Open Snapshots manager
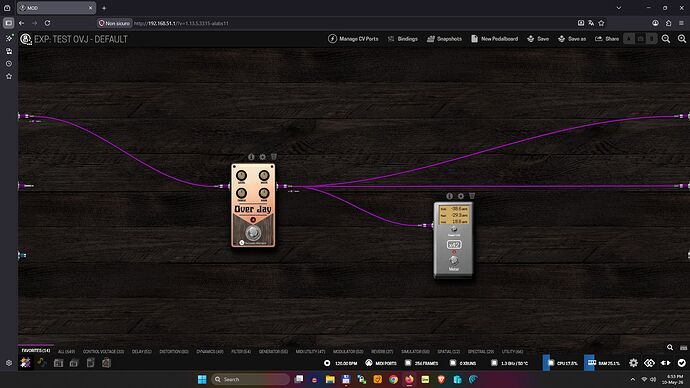The height and width of the screenshot is (388, 690). click(x=444, y=39)
